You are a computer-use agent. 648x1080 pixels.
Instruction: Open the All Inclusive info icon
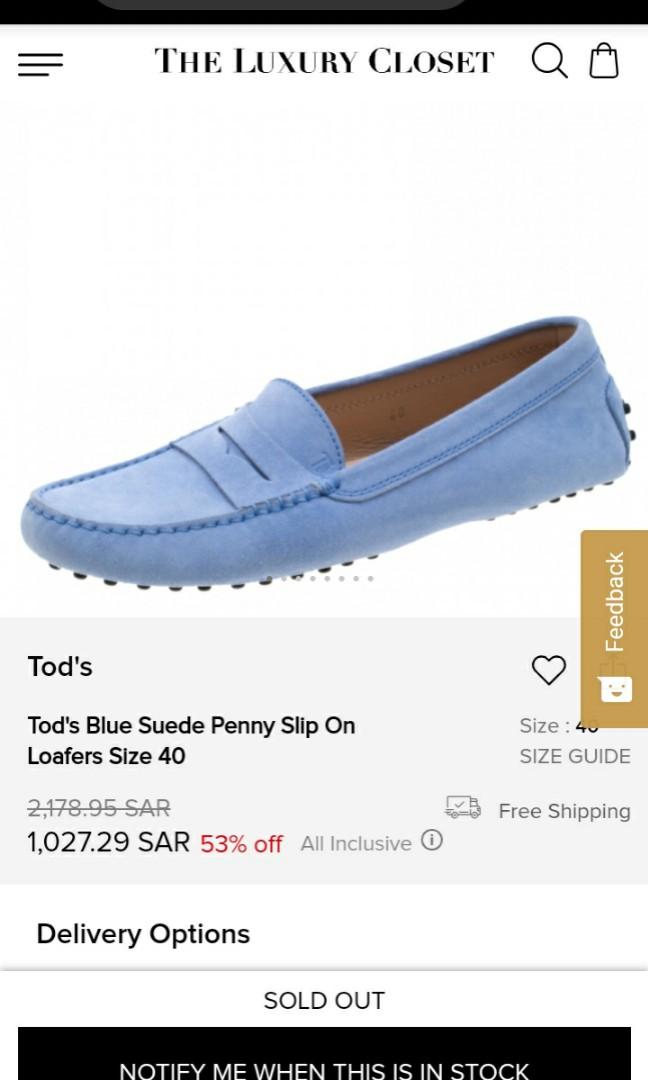click(435, 843)
